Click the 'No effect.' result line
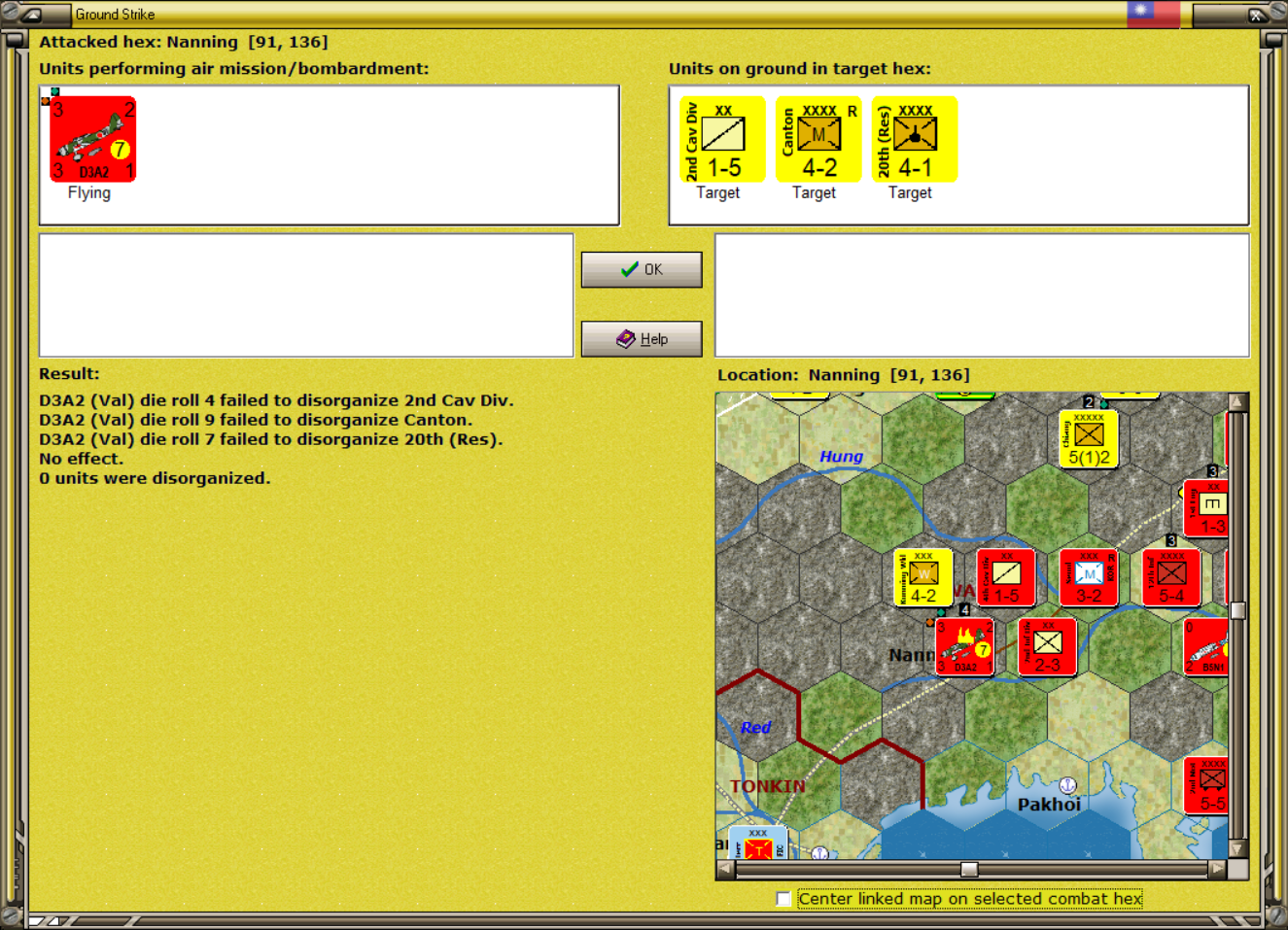The width and height of the screenshot is (1288, 930). tap(81, 459)
